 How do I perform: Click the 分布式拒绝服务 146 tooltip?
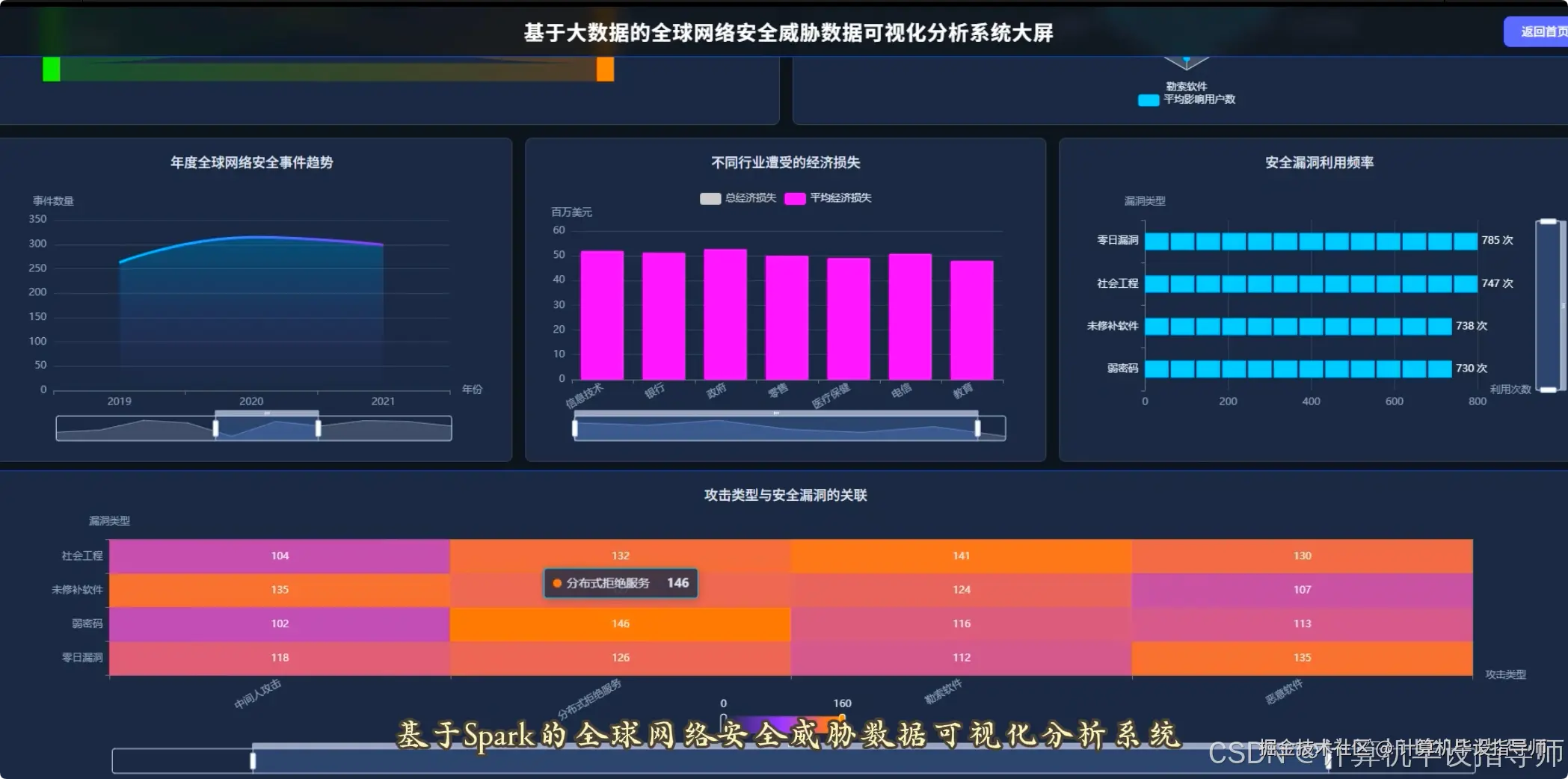pos(621,583)
